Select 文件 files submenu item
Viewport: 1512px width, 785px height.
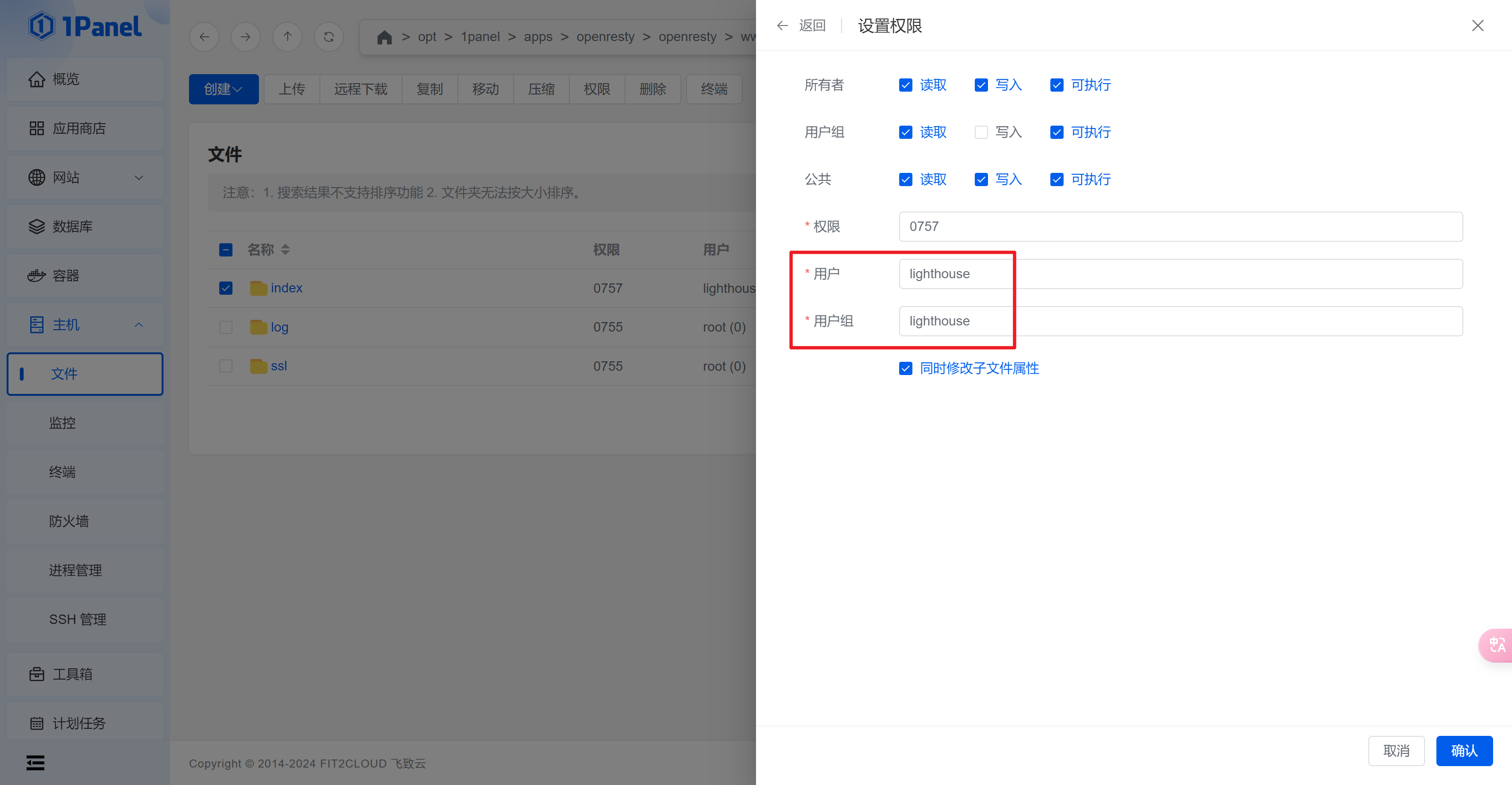(85, 374)
